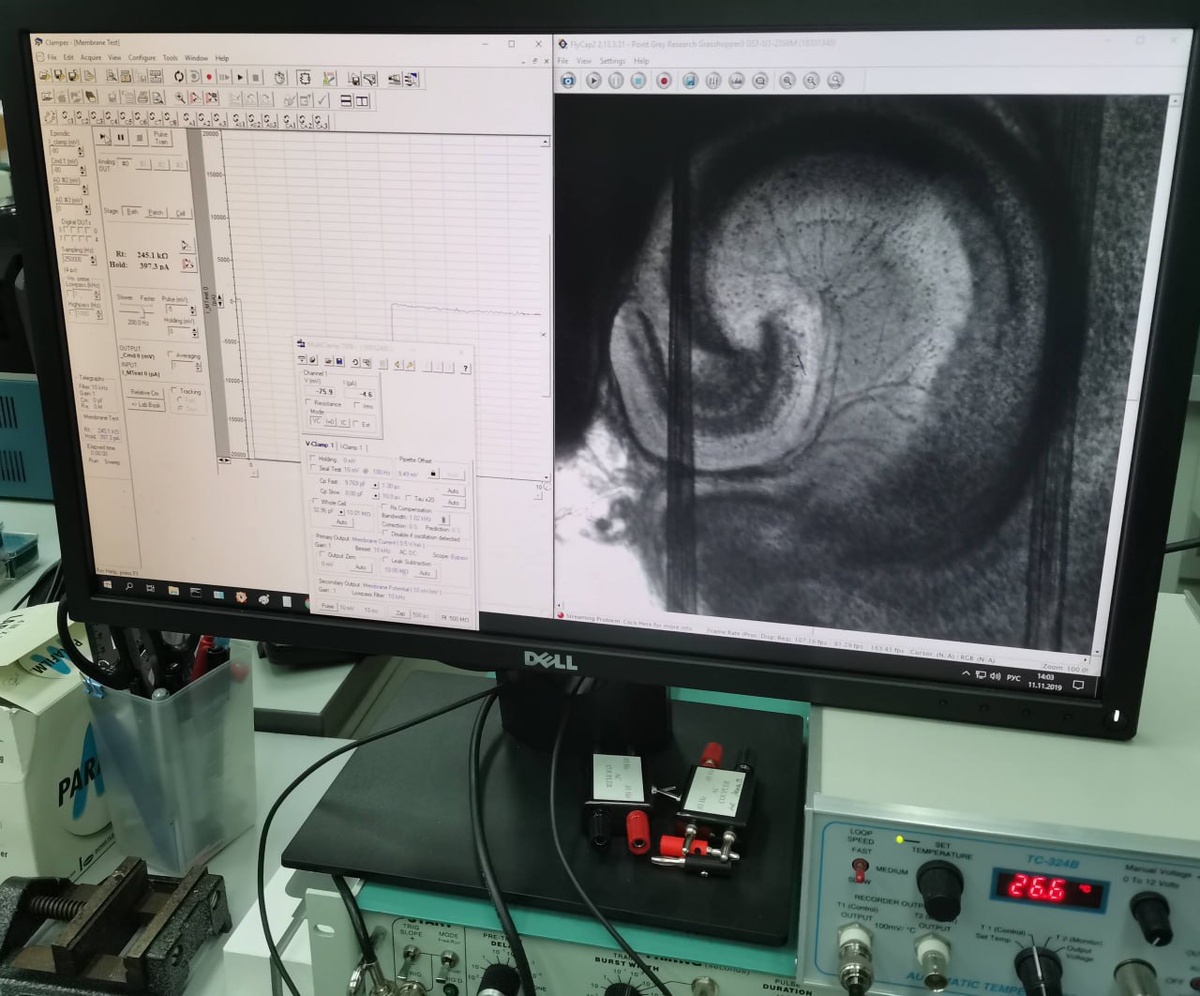The height and width of the screenshot is (996, 1200).
Task: Open the Clampex Tools menu
Action: click(x=170, y=58)
